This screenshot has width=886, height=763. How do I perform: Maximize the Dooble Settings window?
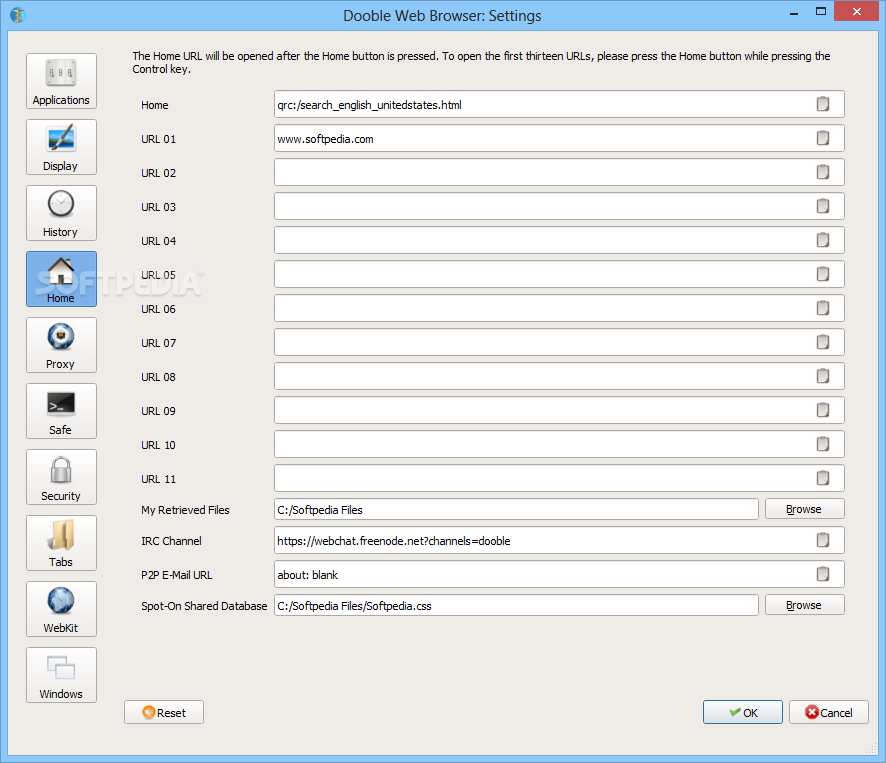tap(821, 11)
